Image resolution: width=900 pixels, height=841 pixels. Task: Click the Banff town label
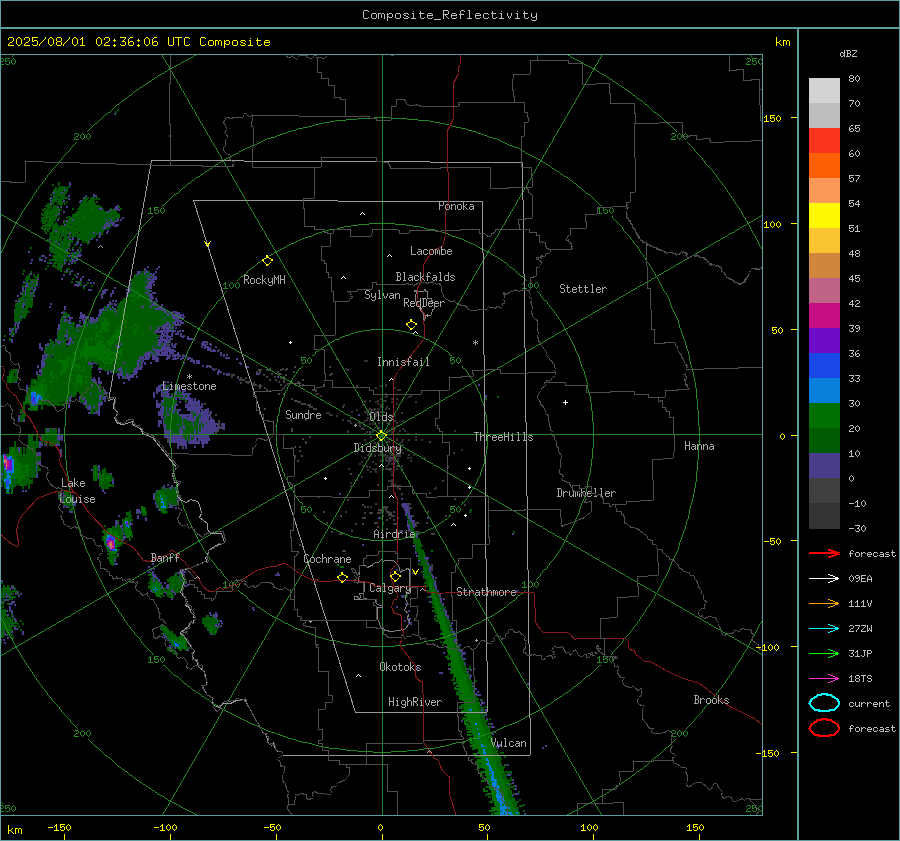[165, 558]
